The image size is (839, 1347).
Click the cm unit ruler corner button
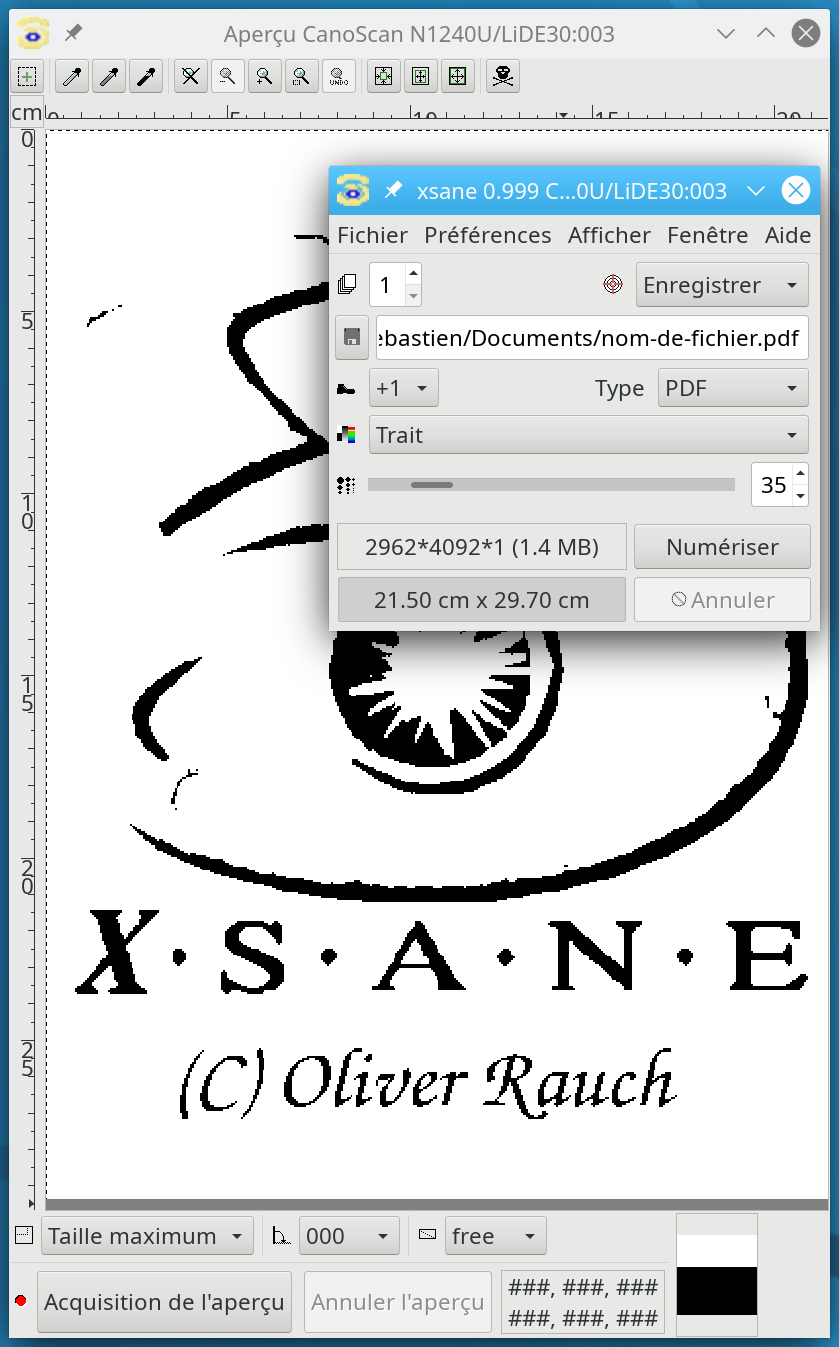point(26,114)
